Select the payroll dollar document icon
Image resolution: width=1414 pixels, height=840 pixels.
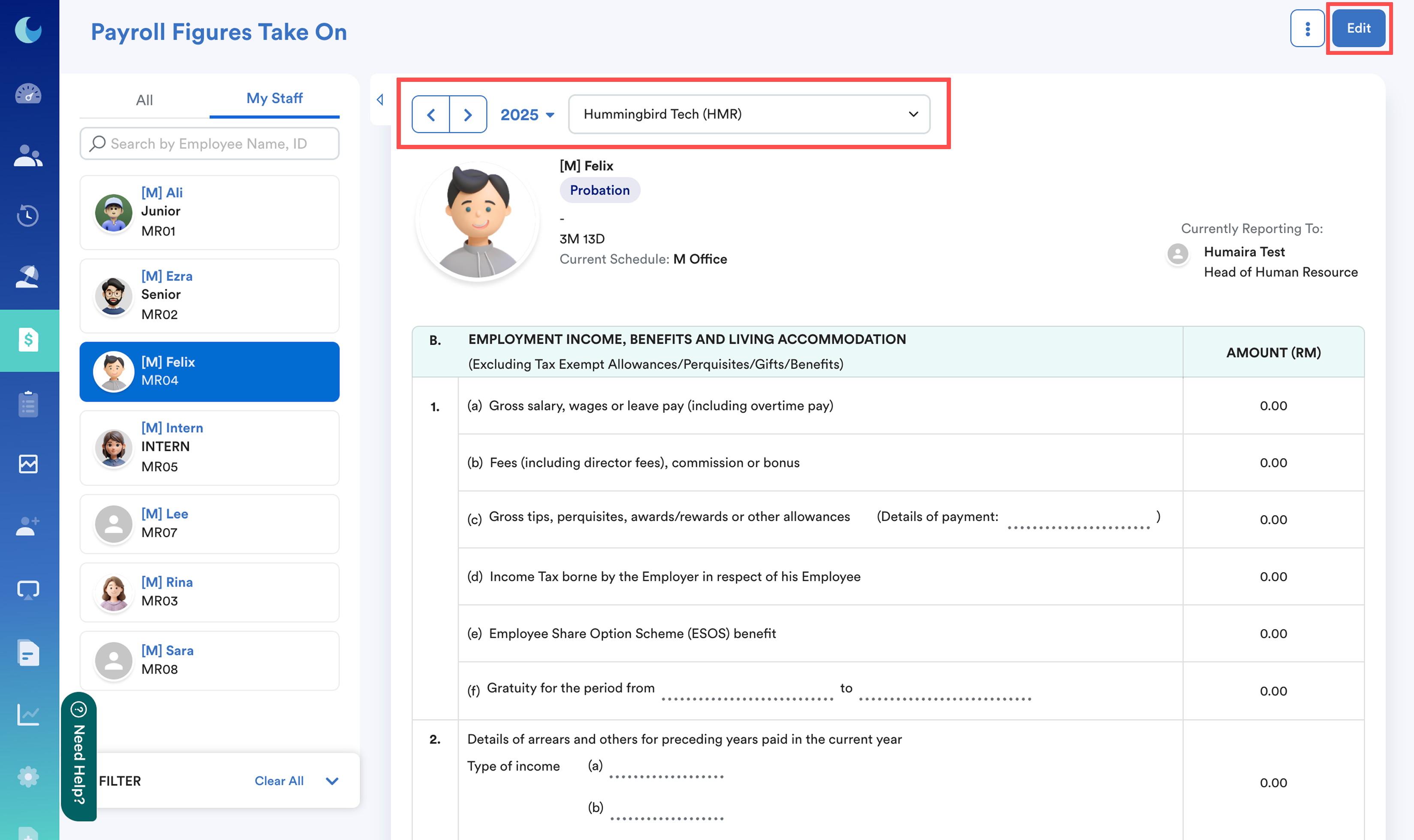(x=28, y=339)
